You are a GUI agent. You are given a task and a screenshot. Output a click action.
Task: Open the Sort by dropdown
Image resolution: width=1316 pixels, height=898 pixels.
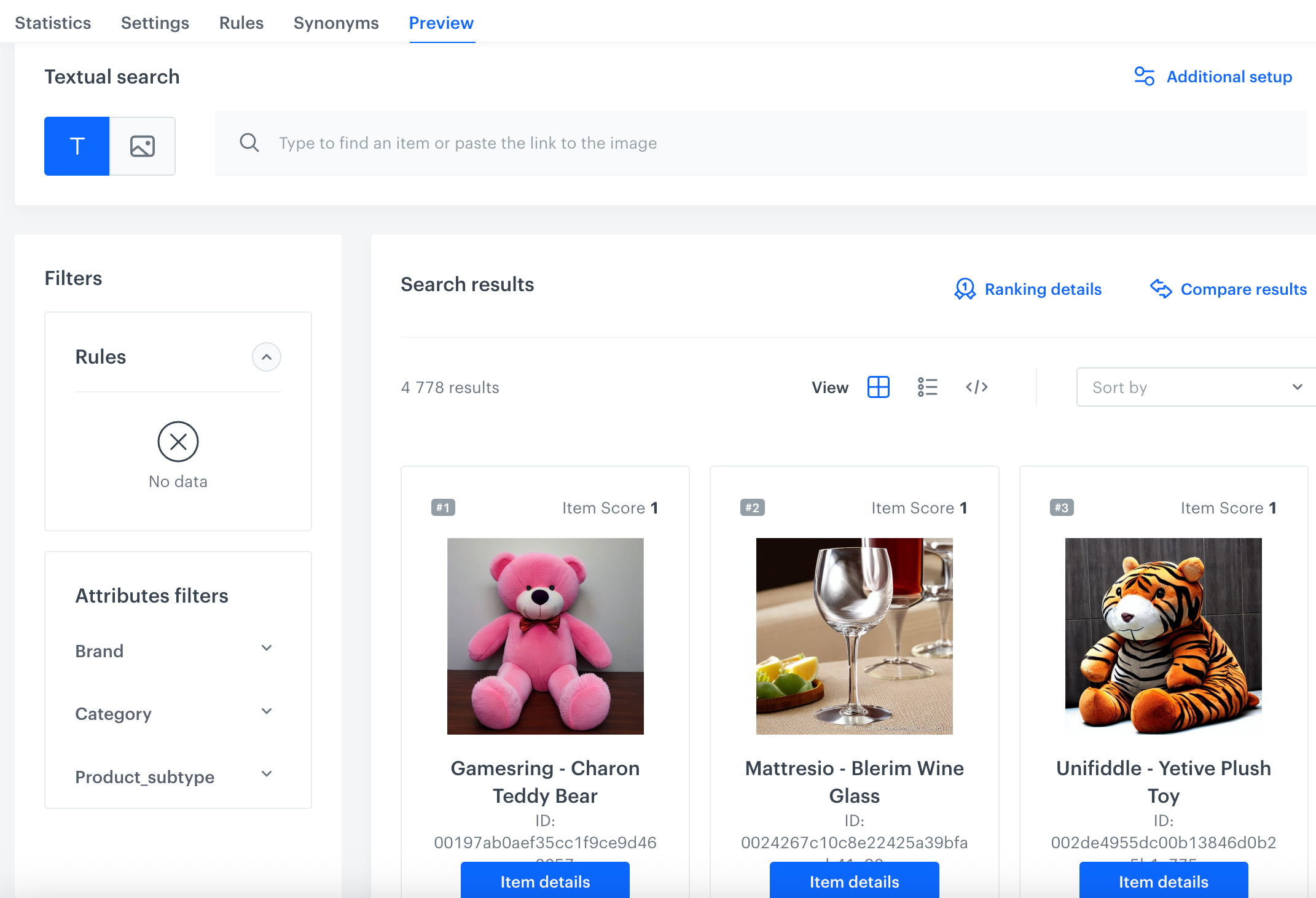pyautogui.click(x=1195, y=387)
